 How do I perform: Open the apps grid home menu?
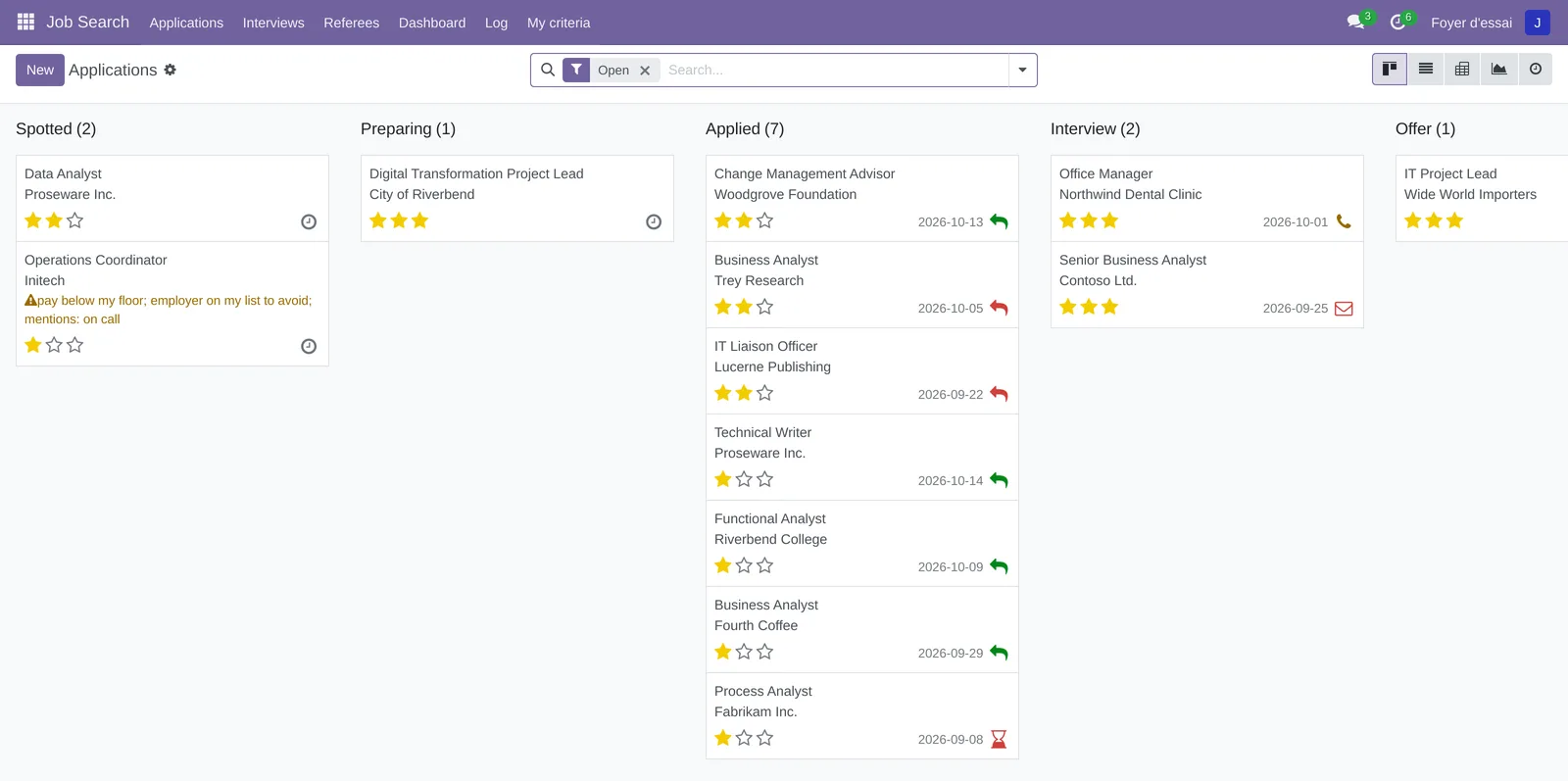(25, 22)
